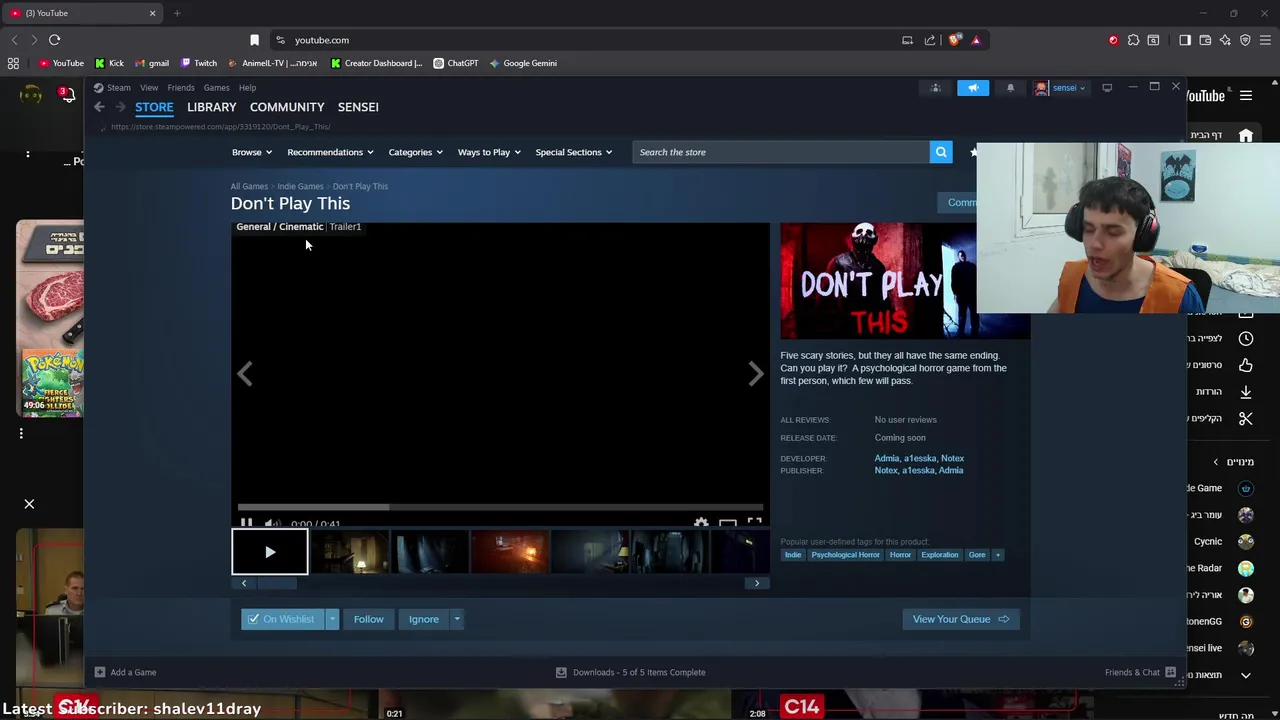The image size is (1280, 720).
Task: Open the Psychological Horror tag
Action: pyautogui.click(x=845, y=555)
